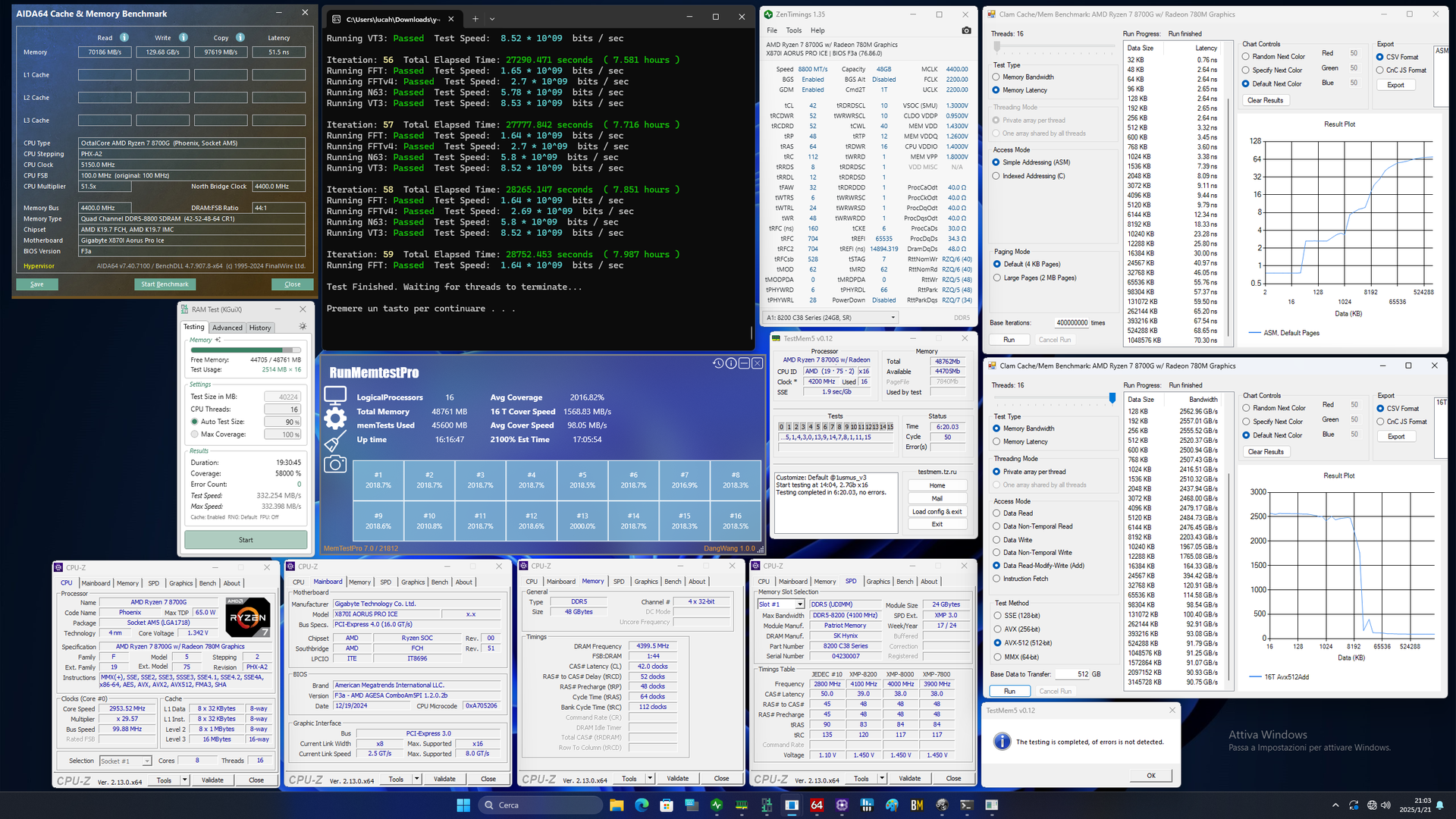Image resolution: width=1456 pixels, height=819 pixels.
Task: Open the Help menu in ZenTimings
Action: coord(817,30)
